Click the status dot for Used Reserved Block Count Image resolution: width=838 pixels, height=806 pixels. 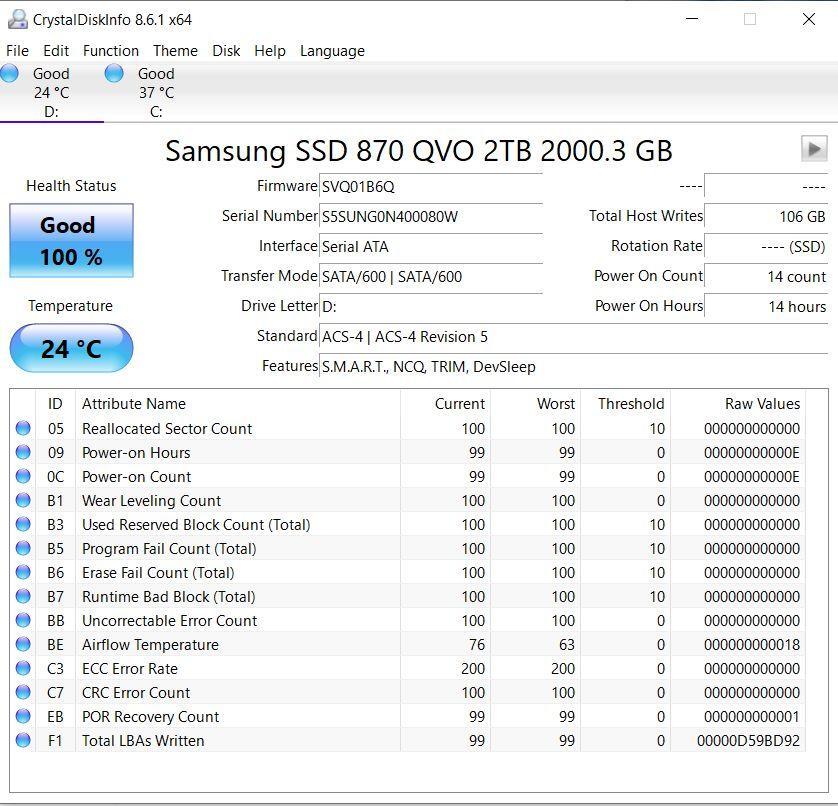click(23, 524)
